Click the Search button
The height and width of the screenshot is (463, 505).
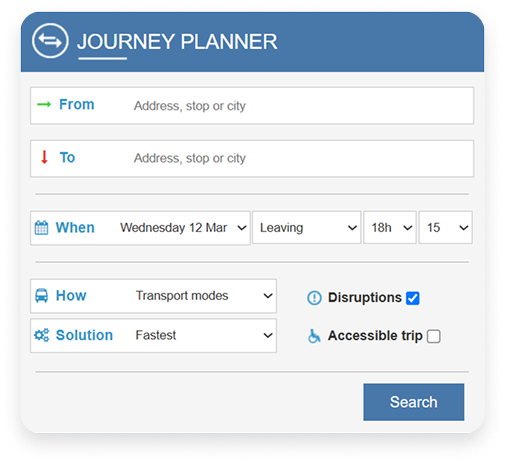[414, 402]
